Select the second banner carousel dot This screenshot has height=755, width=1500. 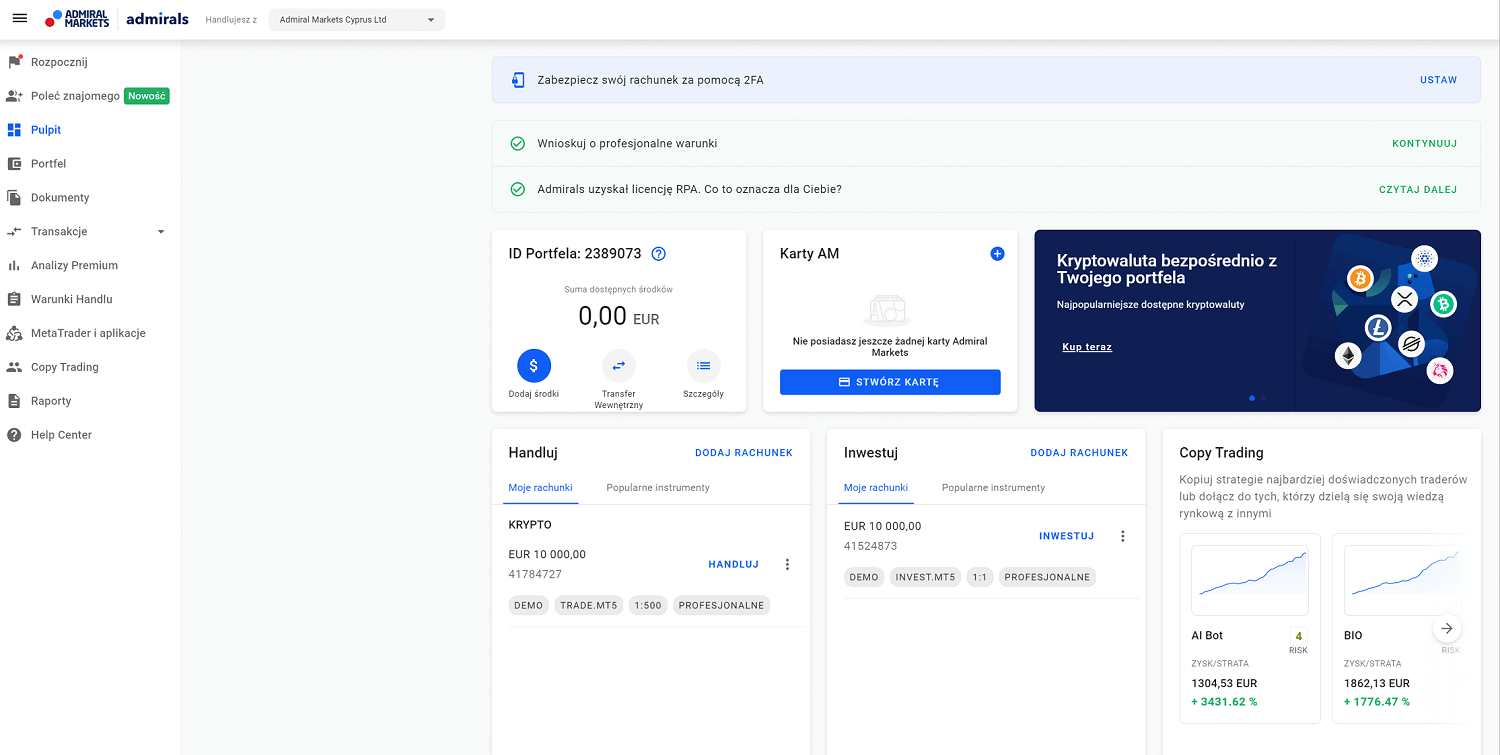(1263, 398)
